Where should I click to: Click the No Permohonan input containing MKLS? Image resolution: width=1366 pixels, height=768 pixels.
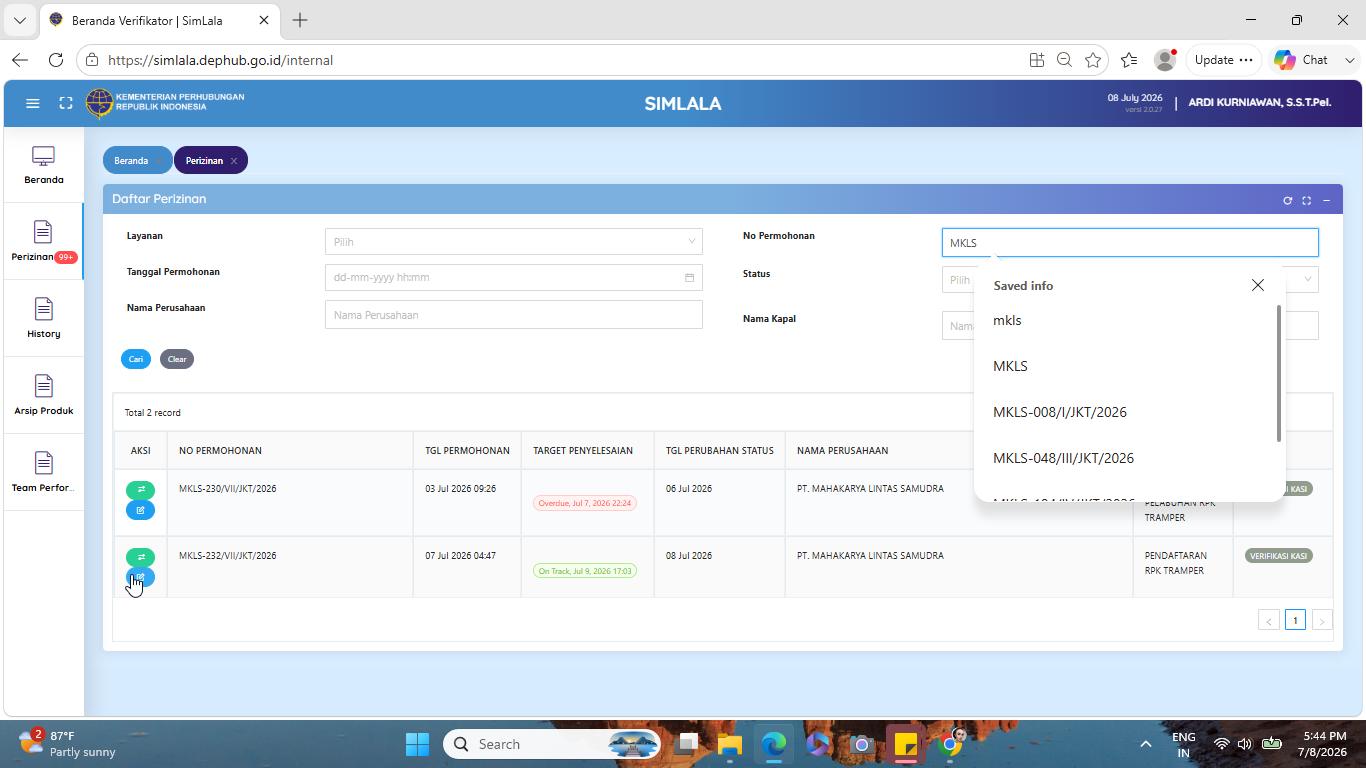click(1130, 242)
